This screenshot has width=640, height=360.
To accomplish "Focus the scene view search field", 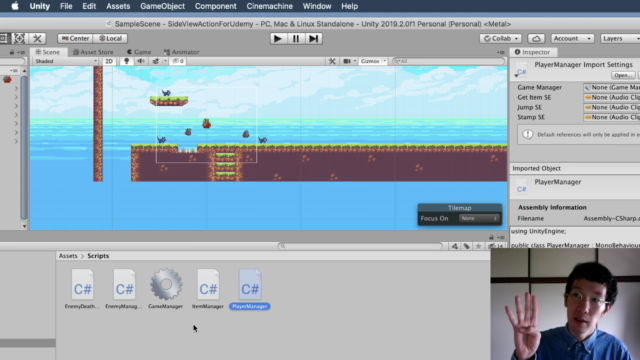I will [448, 61].
